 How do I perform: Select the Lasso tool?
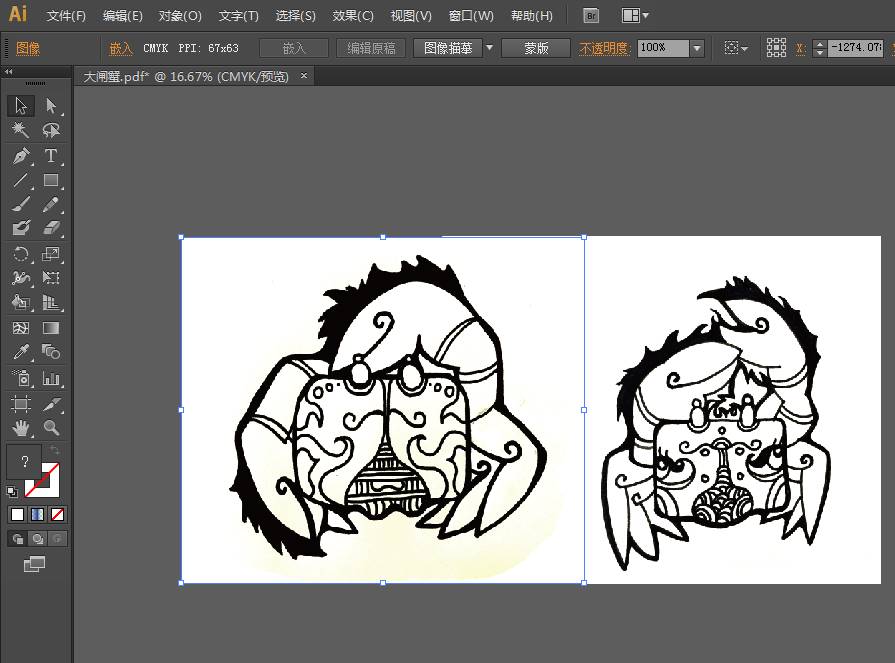[51, 130]
